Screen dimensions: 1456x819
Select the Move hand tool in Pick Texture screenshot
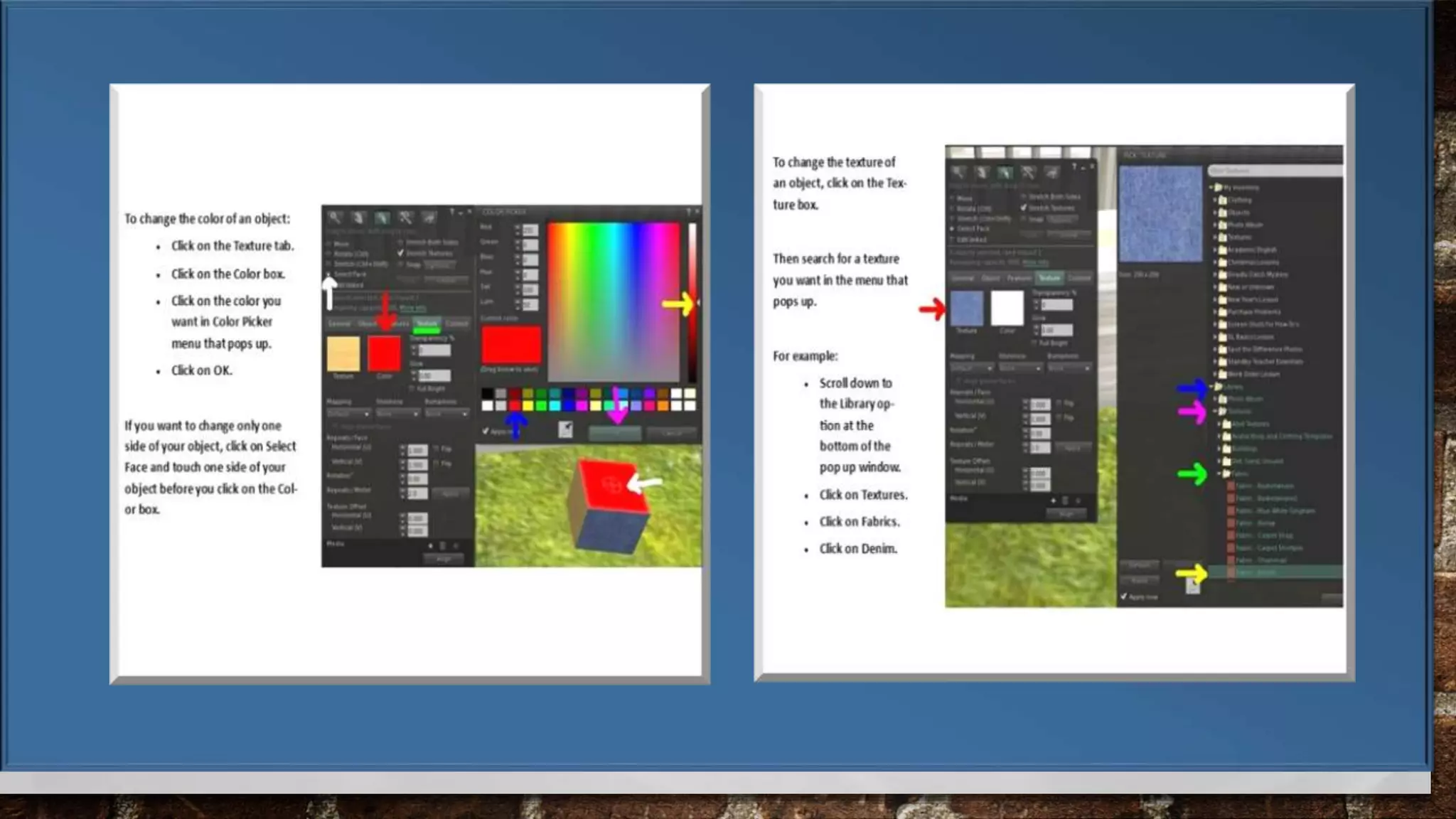tap(981, 172)
